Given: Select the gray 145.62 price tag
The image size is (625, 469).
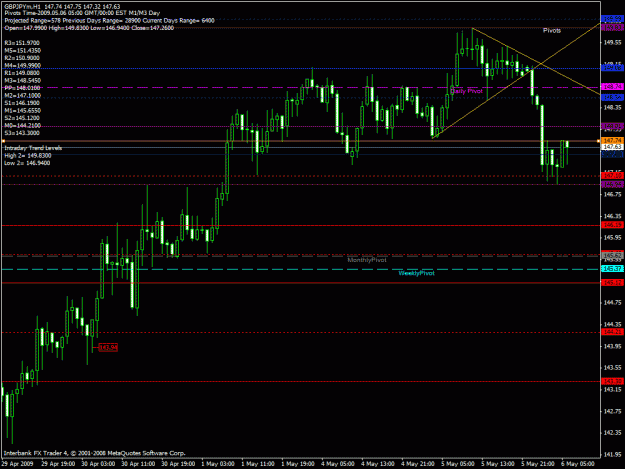Looking at the screenshot, I should click(x=612, y=255).
